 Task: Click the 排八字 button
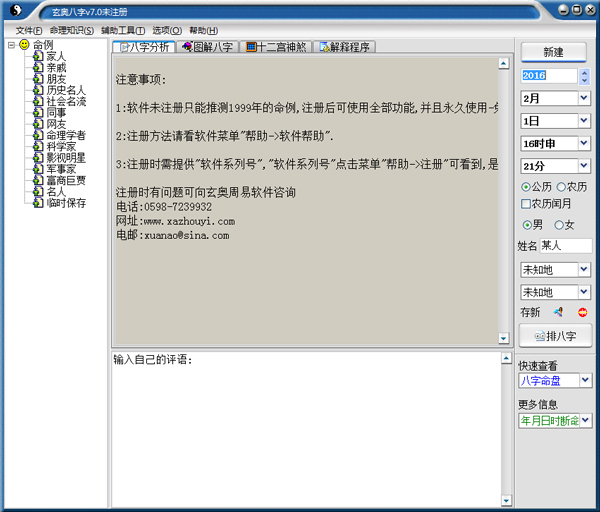click(555, 336)
